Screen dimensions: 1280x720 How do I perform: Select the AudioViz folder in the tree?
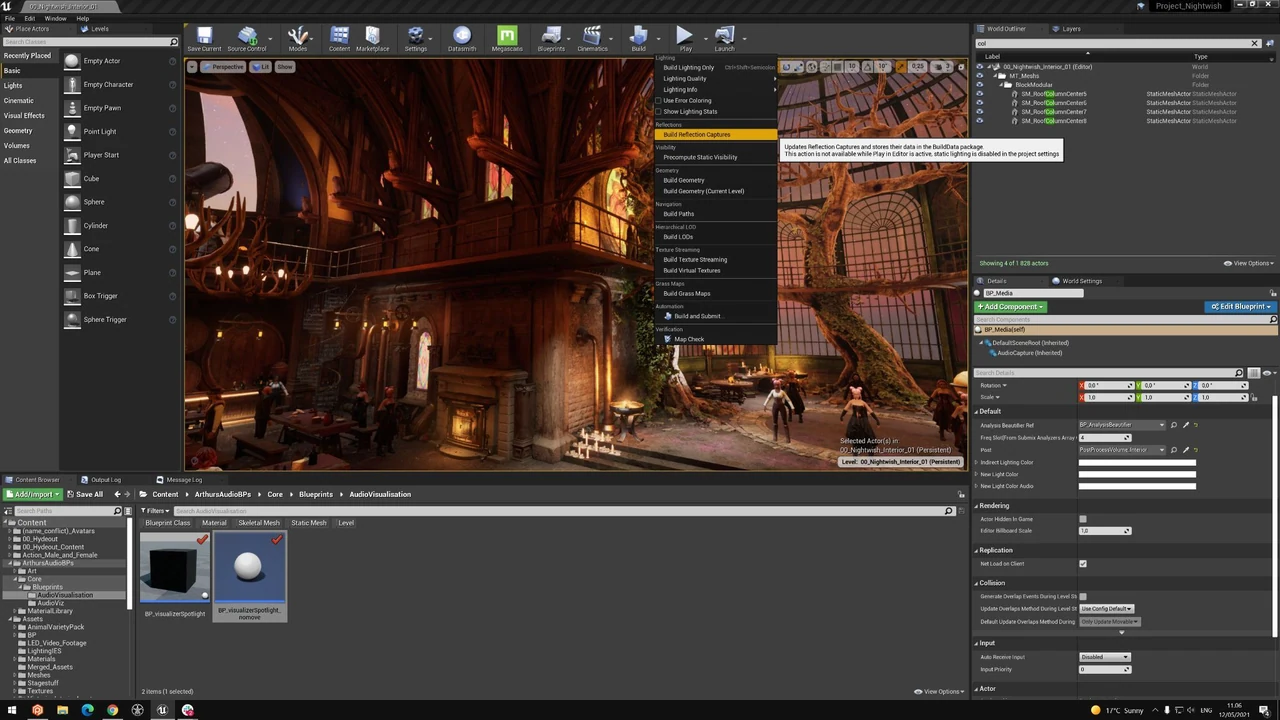[x=50, y=603]
